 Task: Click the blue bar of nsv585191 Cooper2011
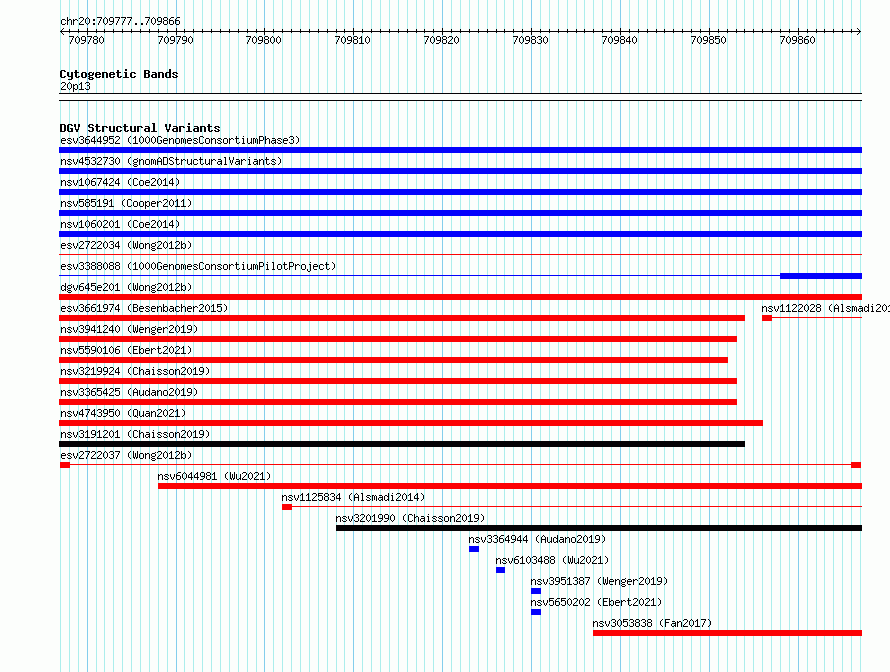click(460, 213)
